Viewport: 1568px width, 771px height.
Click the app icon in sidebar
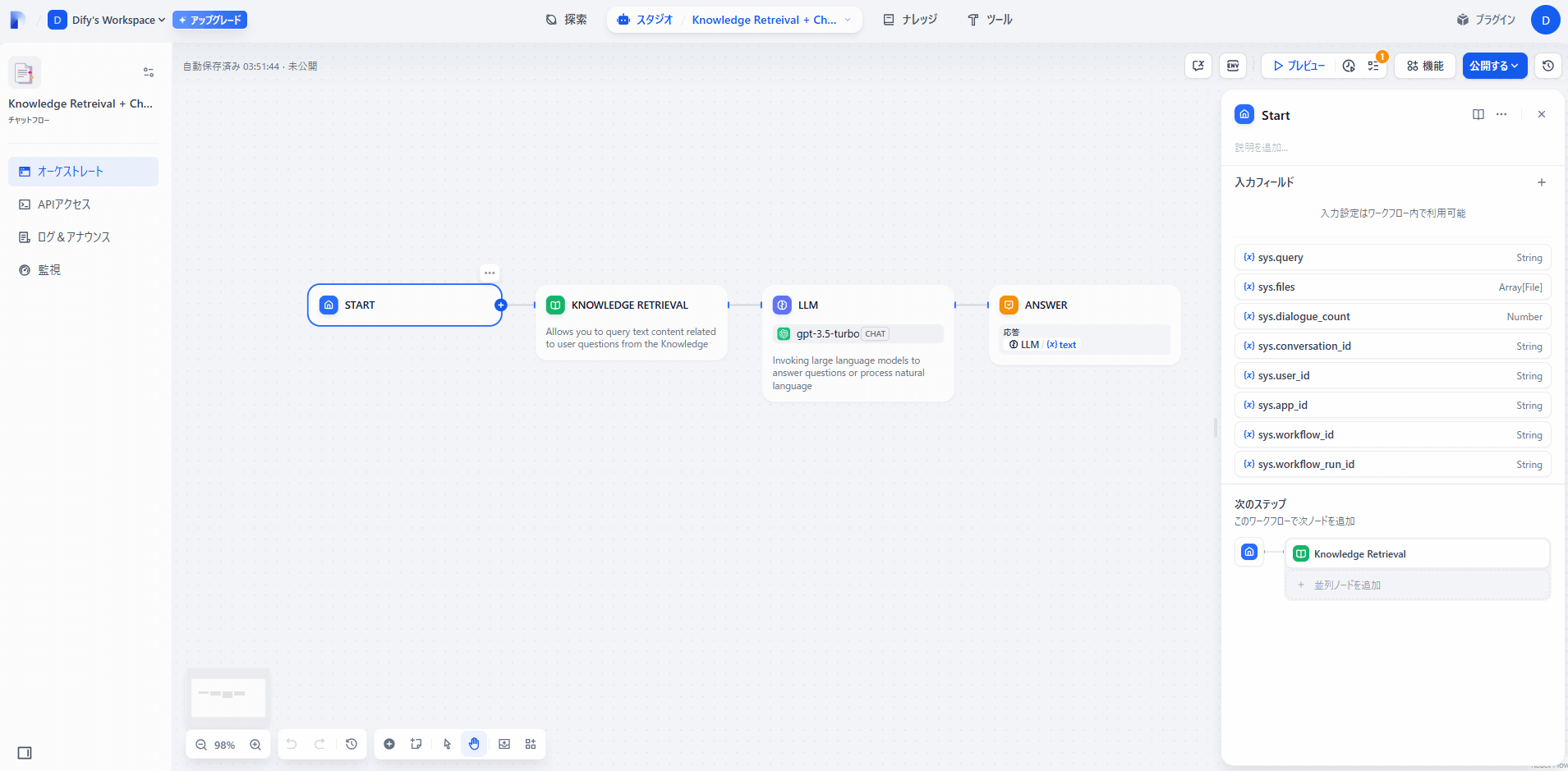point(25,73)
